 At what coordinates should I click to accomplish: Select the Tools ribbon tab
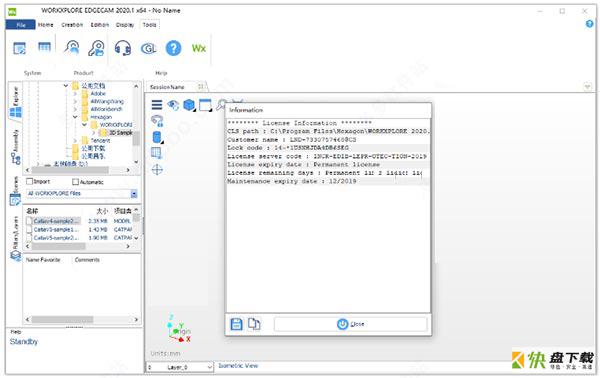pos(149,24)
